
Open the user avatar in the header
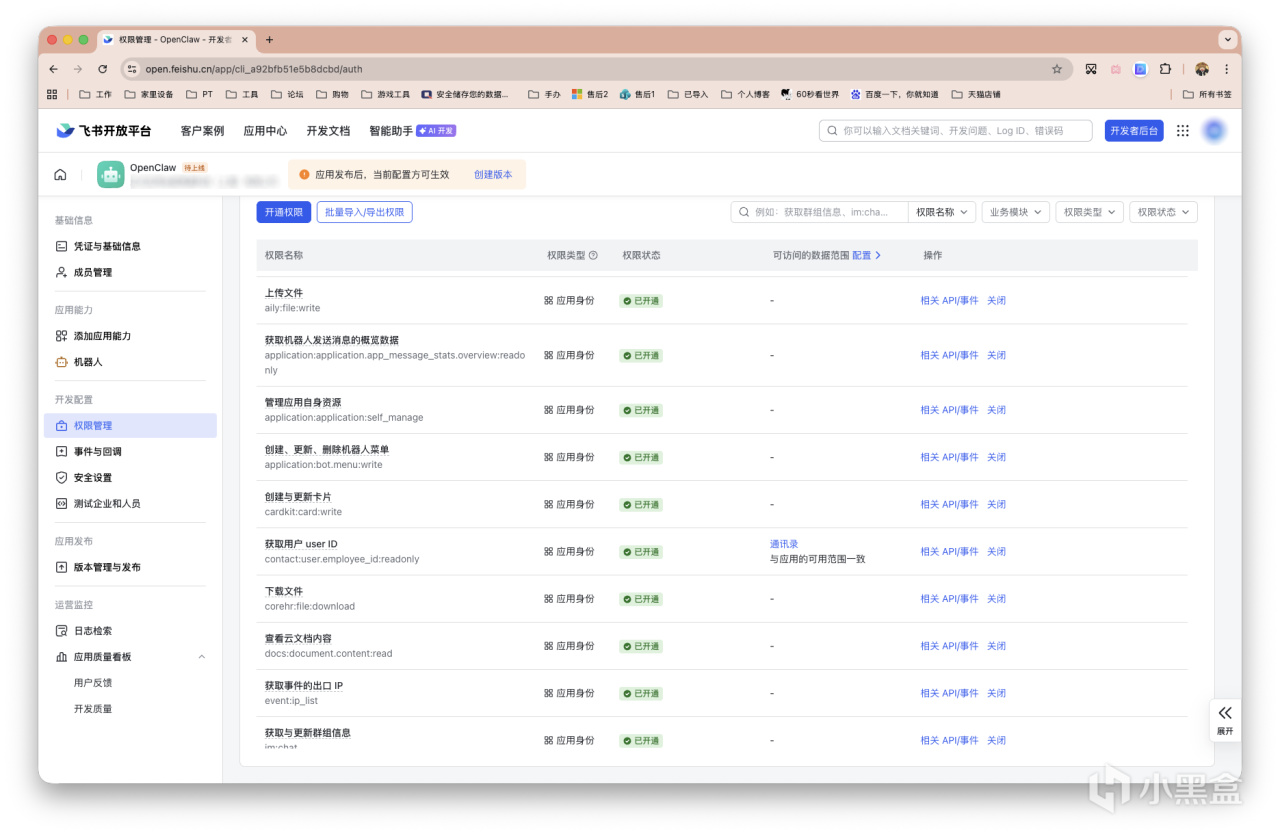tap(1214, 131)
